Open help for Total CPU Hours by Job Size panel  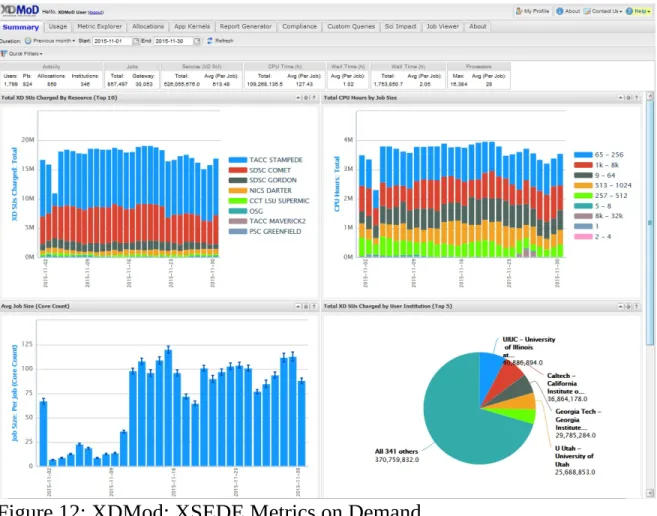(x=636, y=98)
